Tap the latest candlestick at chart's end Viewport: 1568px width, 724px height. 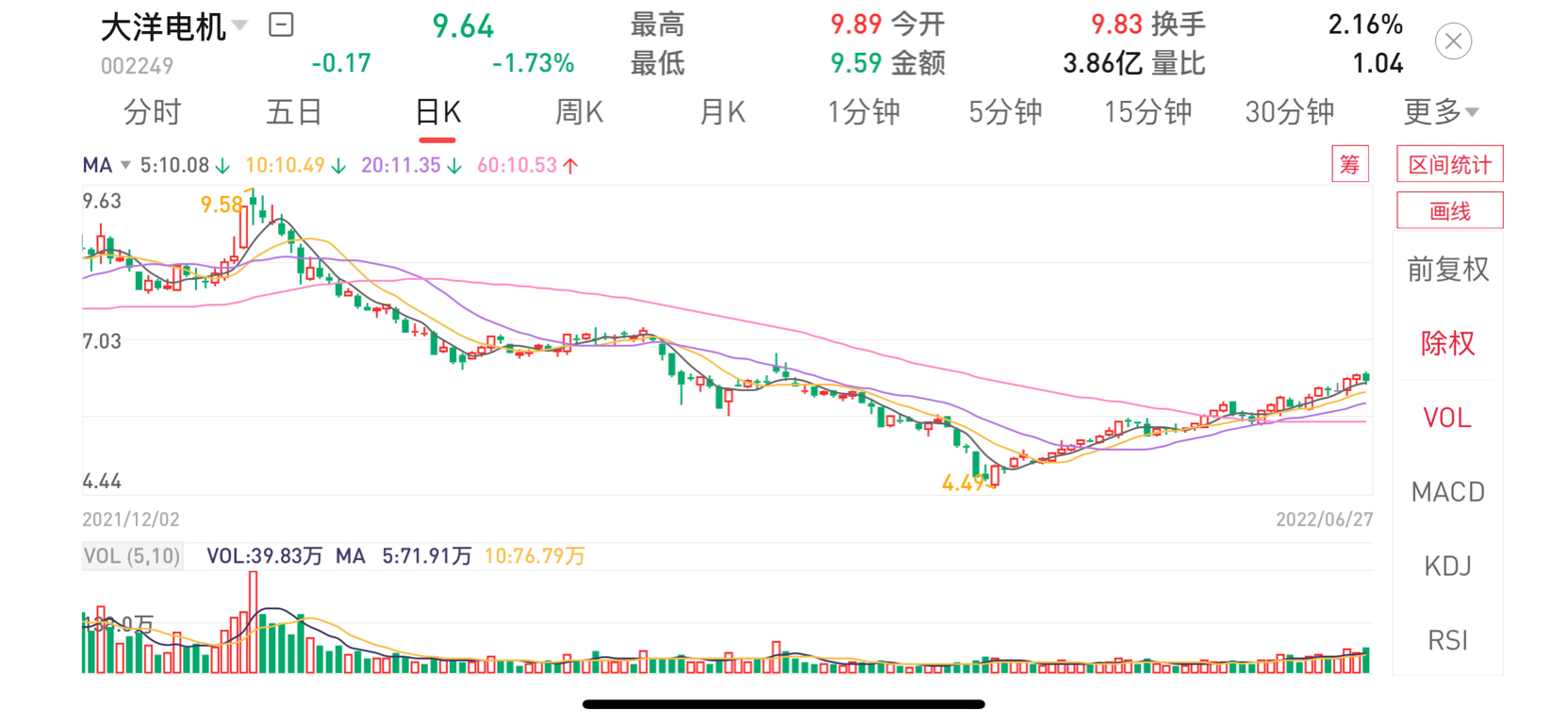1365,378
